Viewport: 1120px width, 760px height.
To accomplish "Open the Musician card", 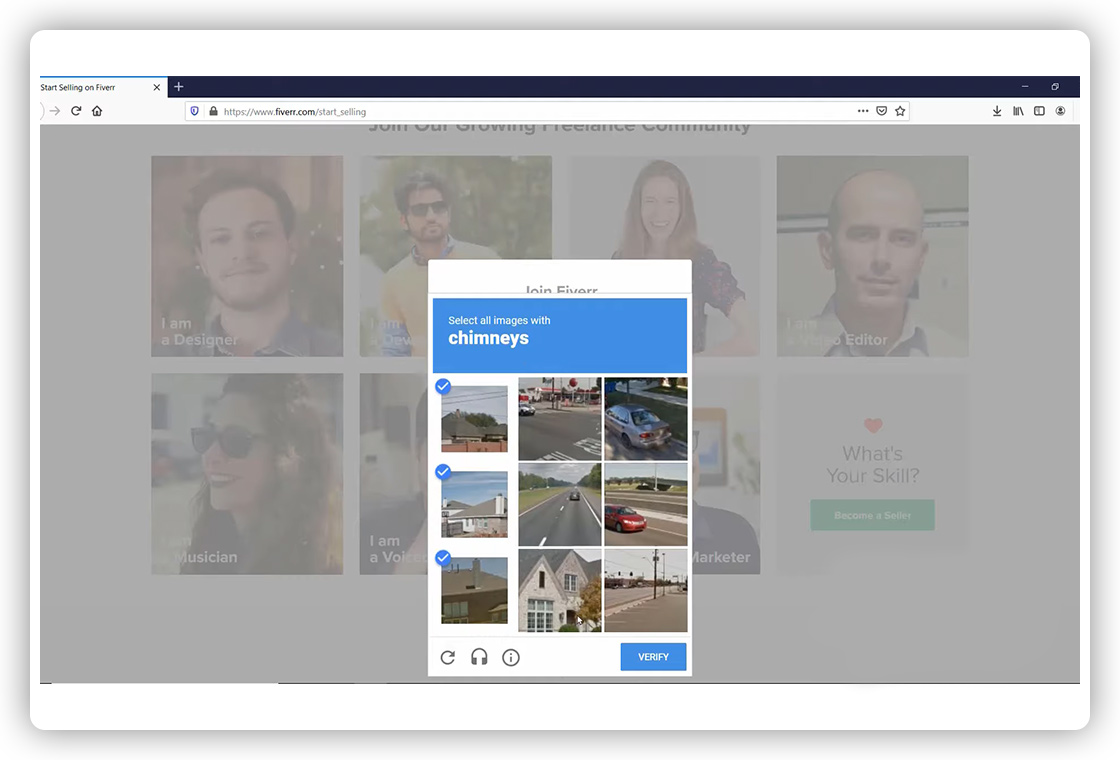I will (x=247, y=474).
